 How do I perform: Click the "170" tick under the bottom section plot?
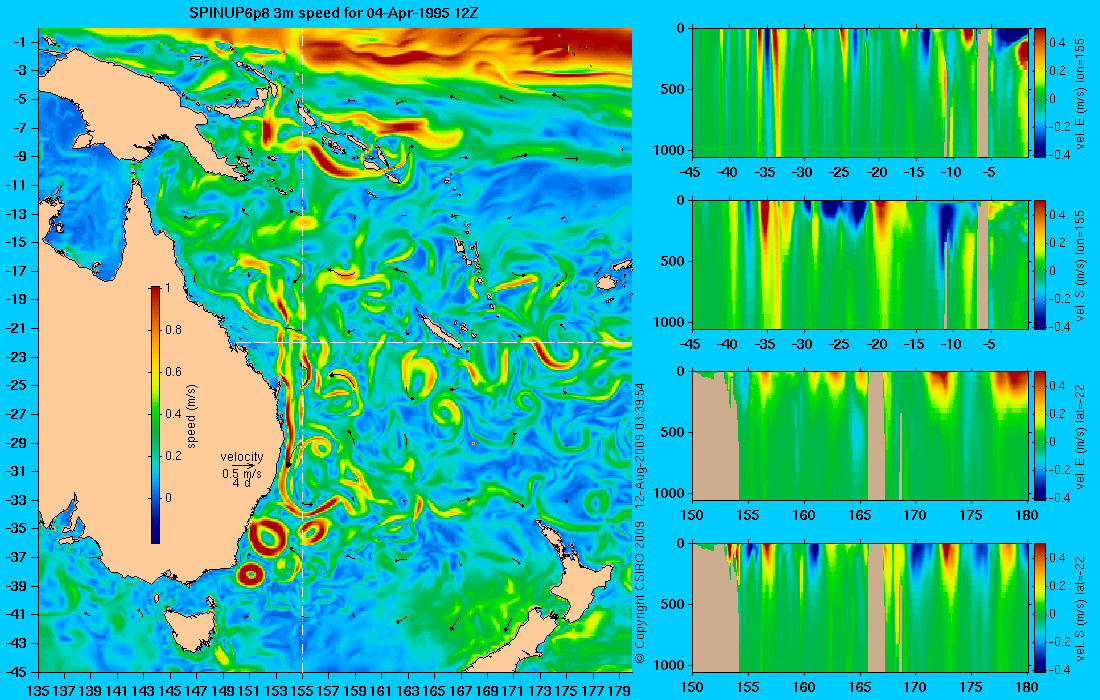[x=915, y=687]
